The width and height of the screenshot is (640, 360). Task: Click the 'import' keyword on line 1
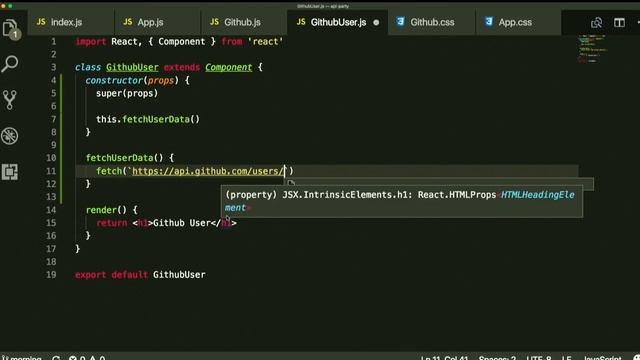(x=91, y=42)
